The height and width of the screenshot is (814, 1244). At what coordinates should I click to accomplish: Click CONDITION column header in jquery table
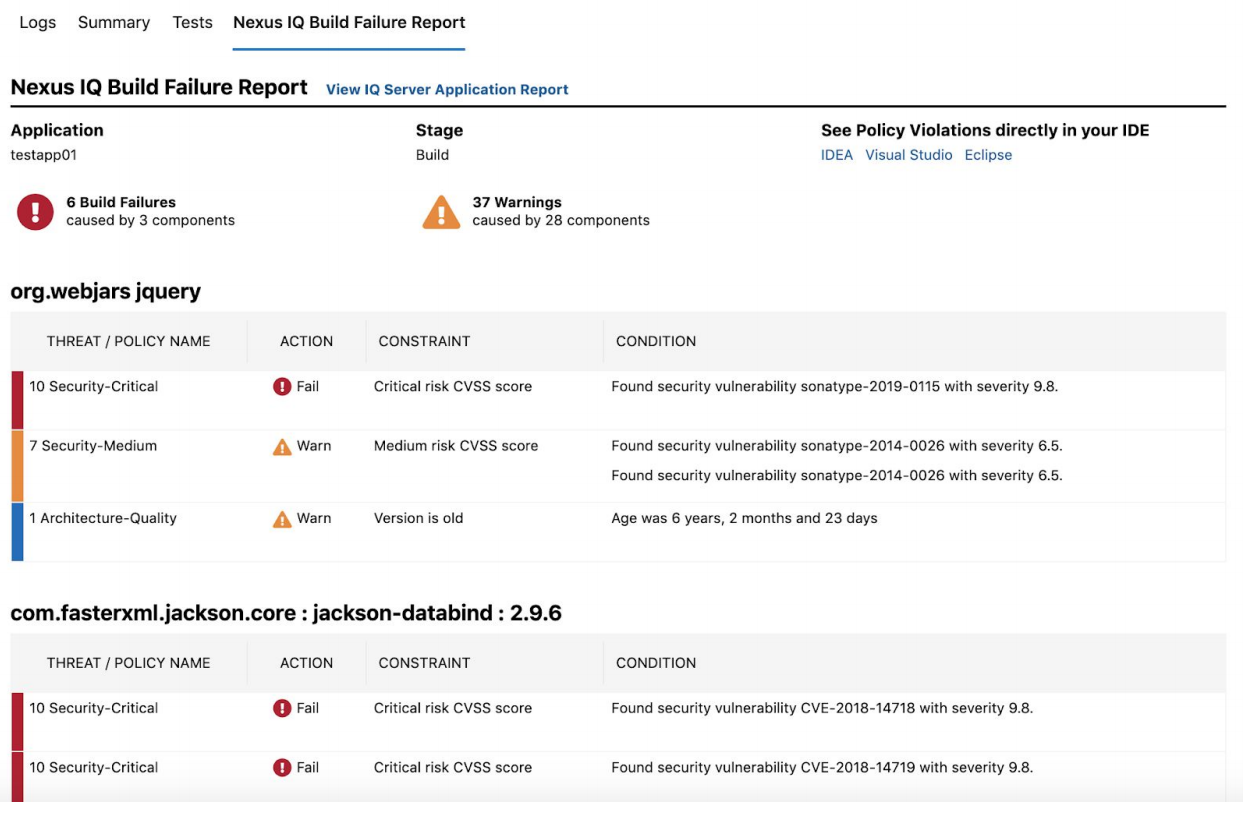click(656, 341)
